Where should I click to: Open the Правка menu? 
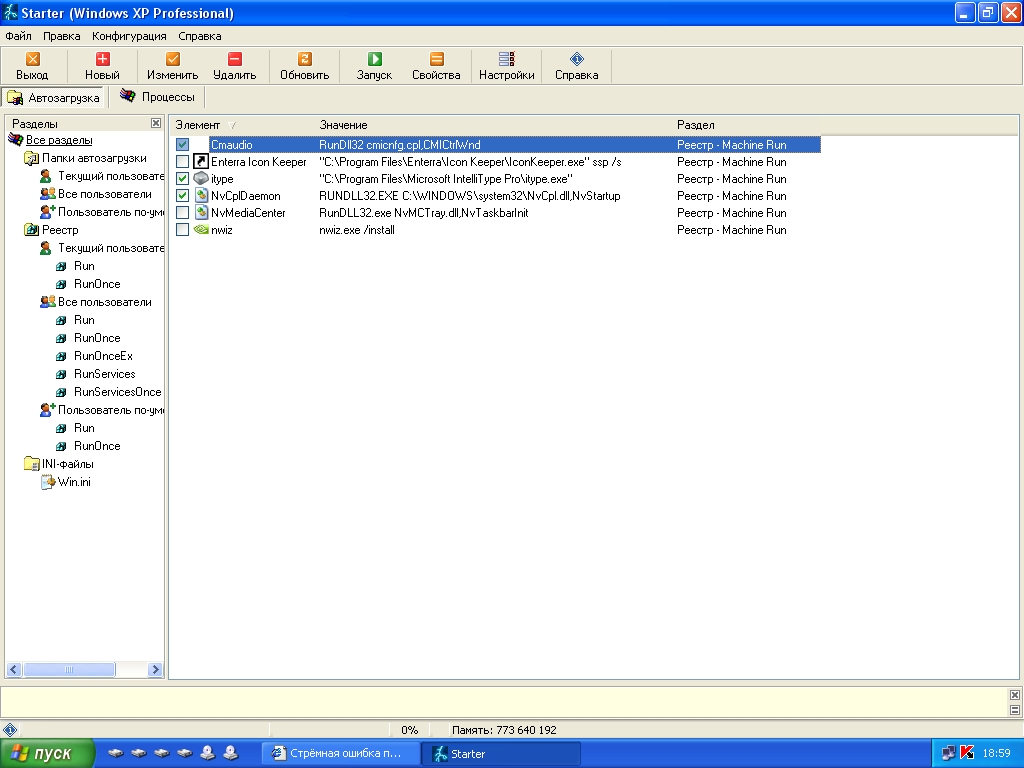tap(61, 36)
